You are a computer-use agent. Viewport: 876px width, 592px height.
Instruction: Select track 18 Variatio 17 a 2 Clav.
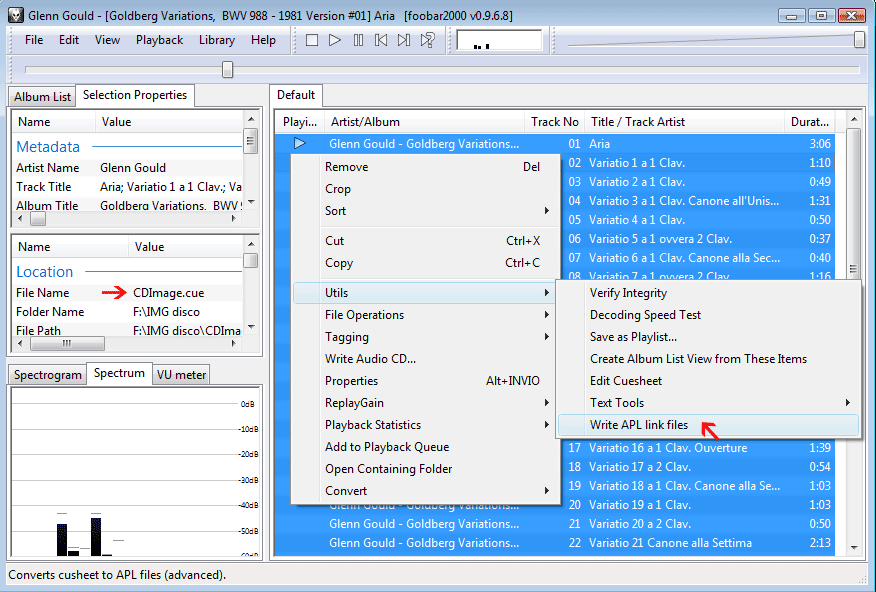click(697, 467)
